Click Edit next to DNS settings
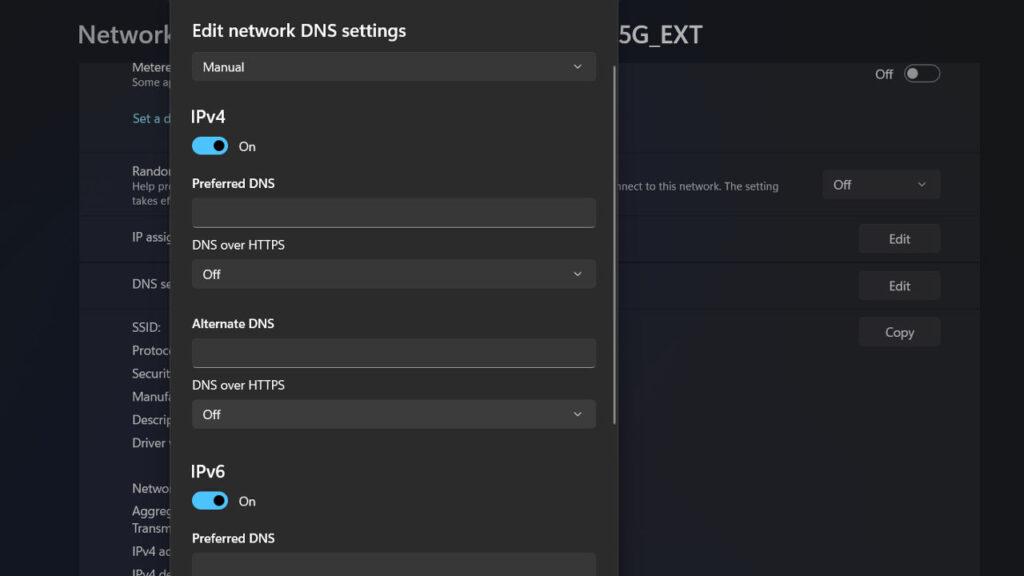Image resolution: width=1024 pixels, height=576 pixels. [898, 285]
